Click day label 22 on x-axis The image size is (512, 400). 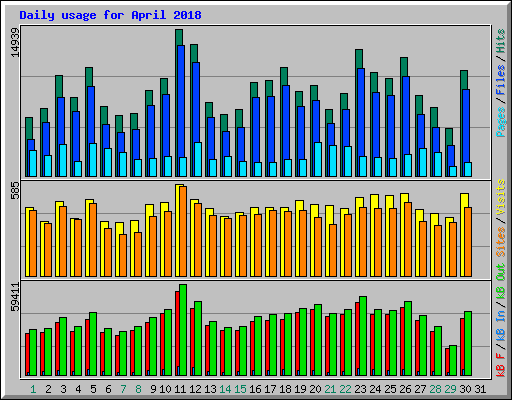click(345, 389)
